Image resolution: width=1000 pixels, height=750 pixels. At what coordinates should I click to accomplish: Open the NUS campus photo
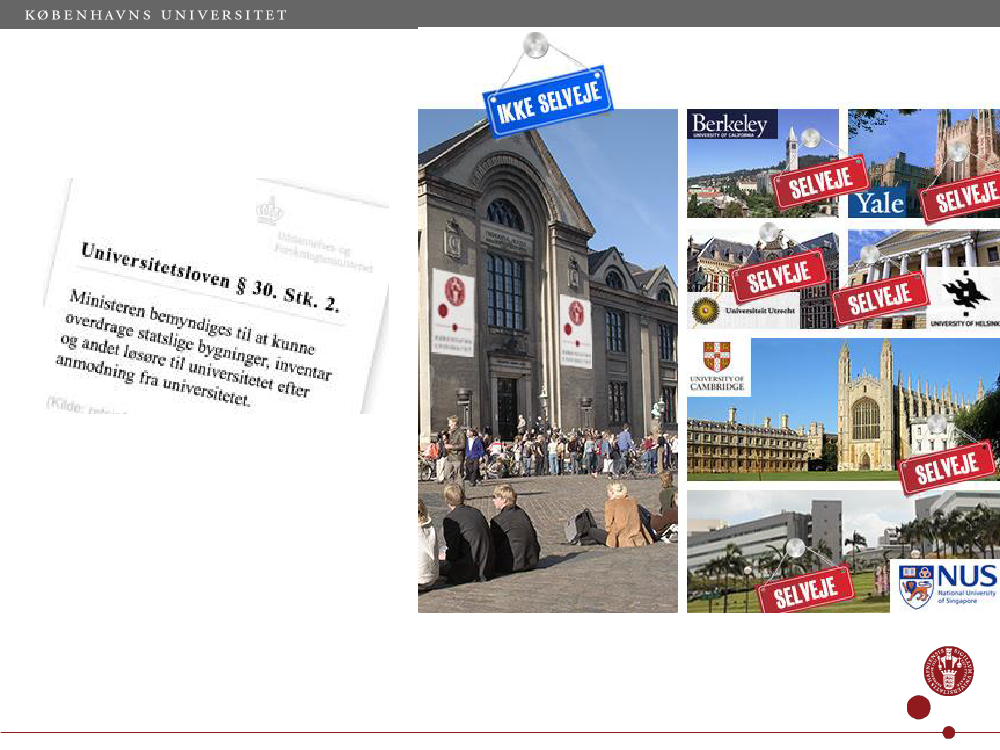[843, 552]
